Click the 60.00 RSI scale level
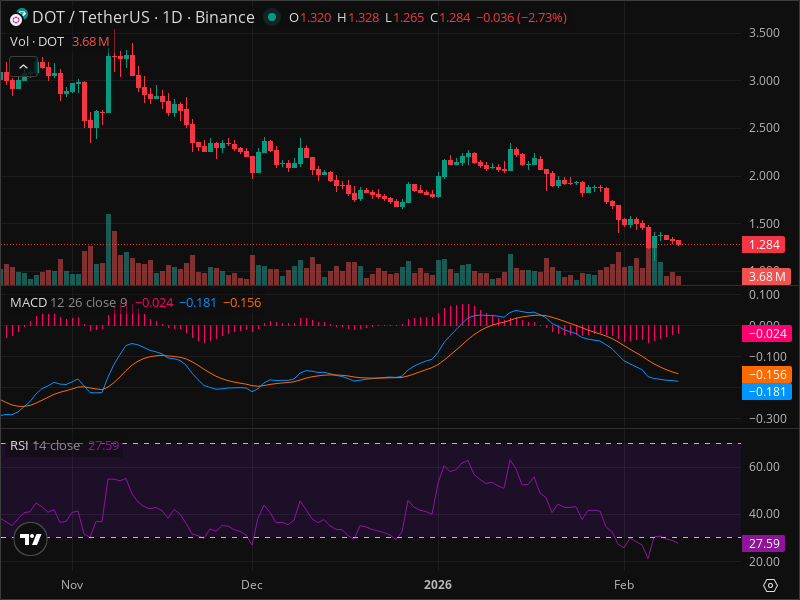 [x=764, y=466]
